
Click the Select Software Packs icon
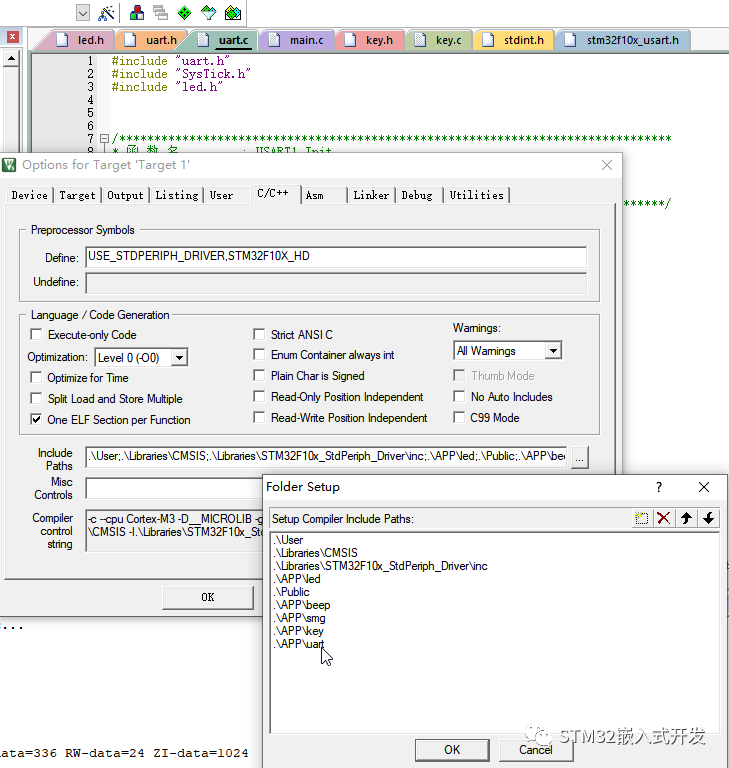tap(208, 13)
